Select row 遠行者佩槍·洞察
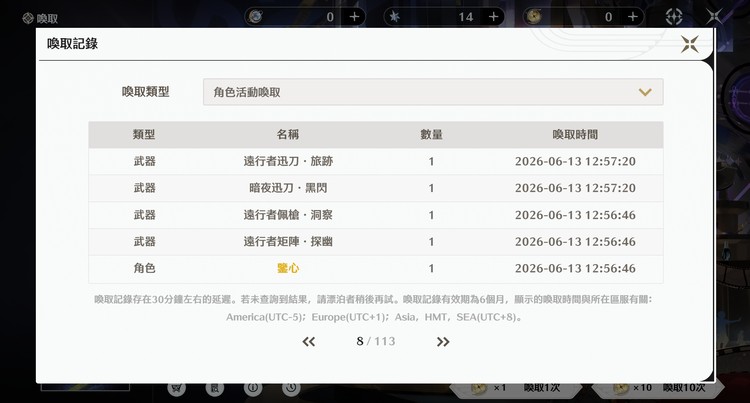This screenshot has height=403, width=750. pos(375,215)
